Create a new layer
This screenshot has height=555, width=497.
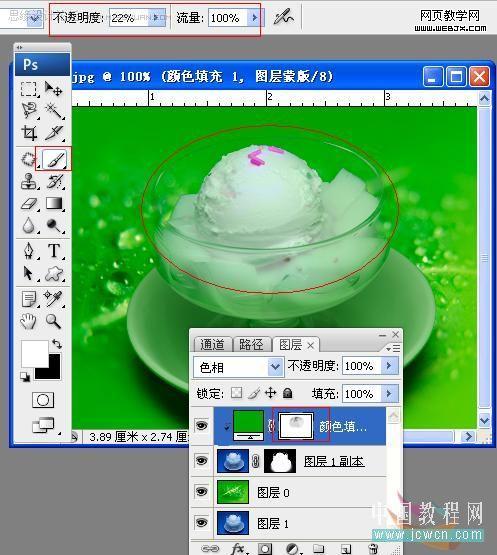pyautogui.click(x=345, y=549)
